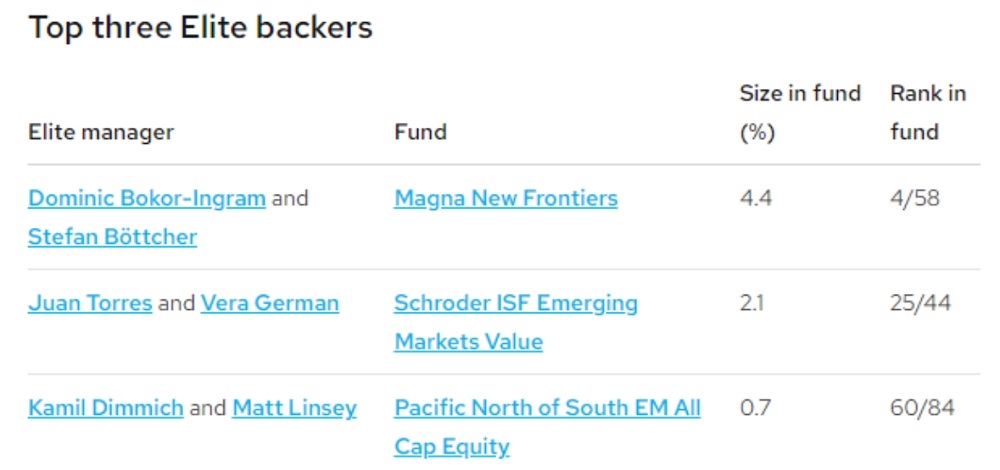Screen dimensions: 1000x470
Task: Open Dominic Bokor-Ingram's manager profile link
Action: (147, 198)
